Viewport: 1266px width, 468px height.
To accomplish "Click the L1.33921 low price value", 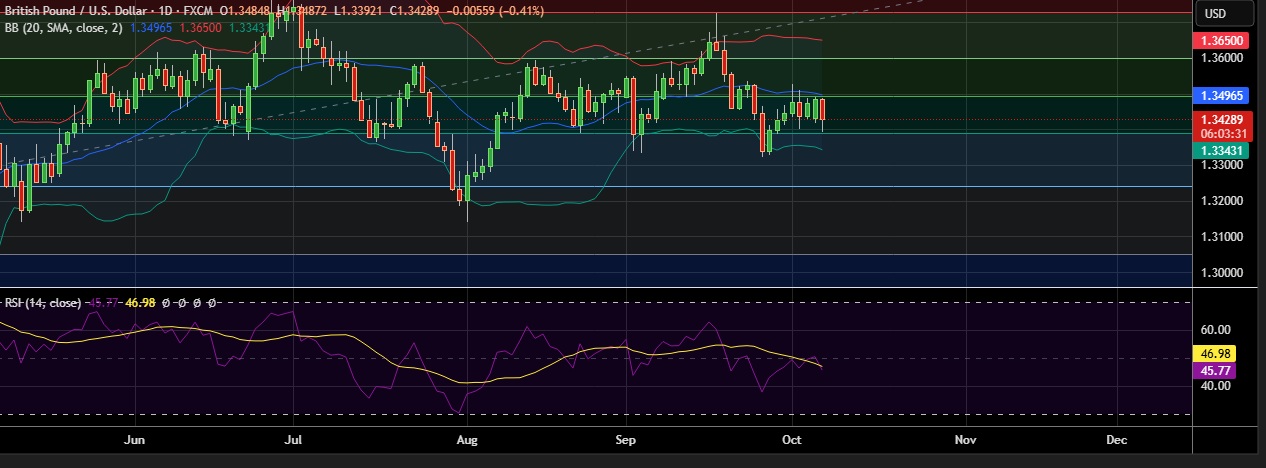I will point(356,10).
